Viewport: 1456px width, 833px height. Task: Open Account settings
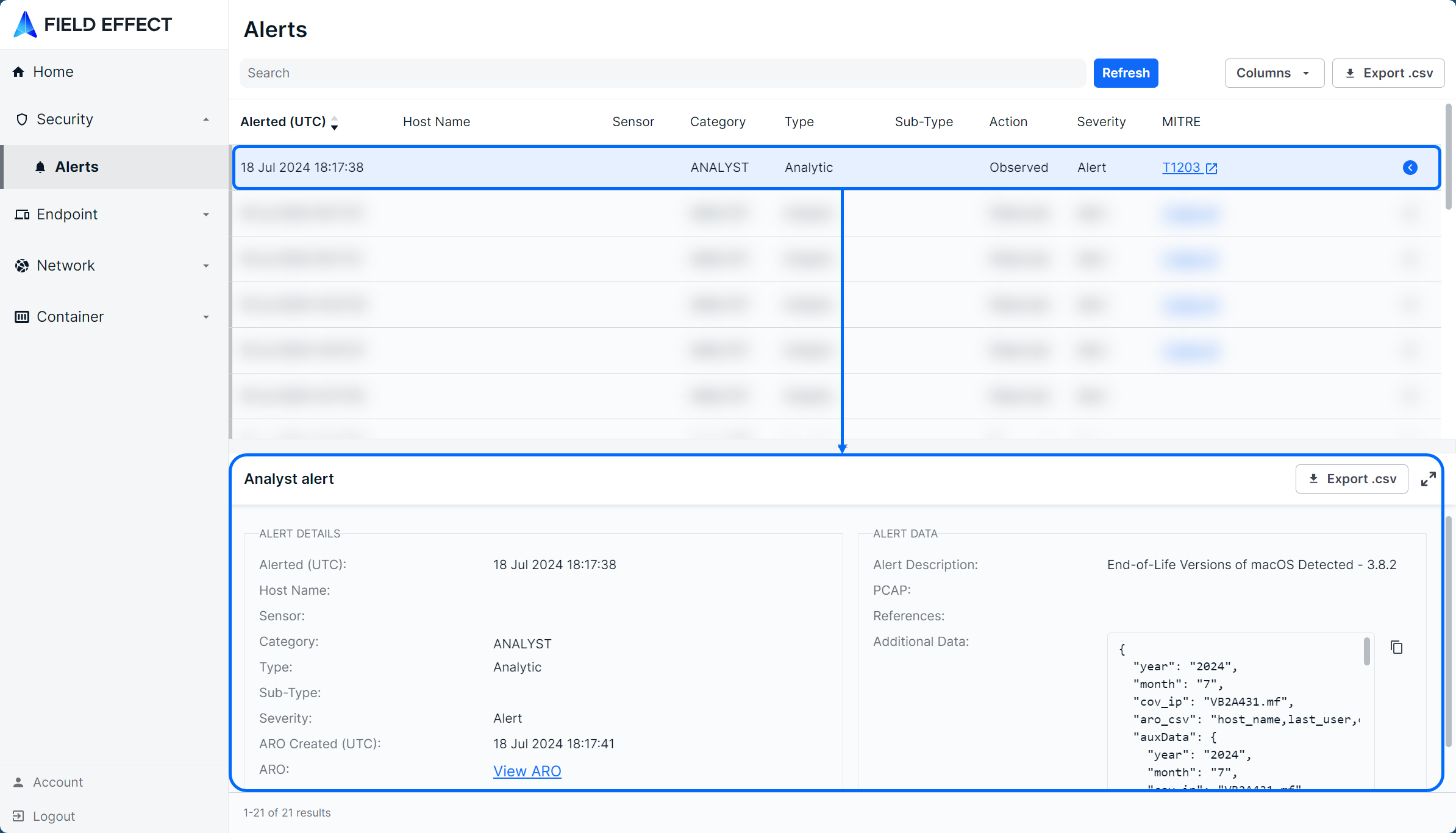[x=57, y=782]
